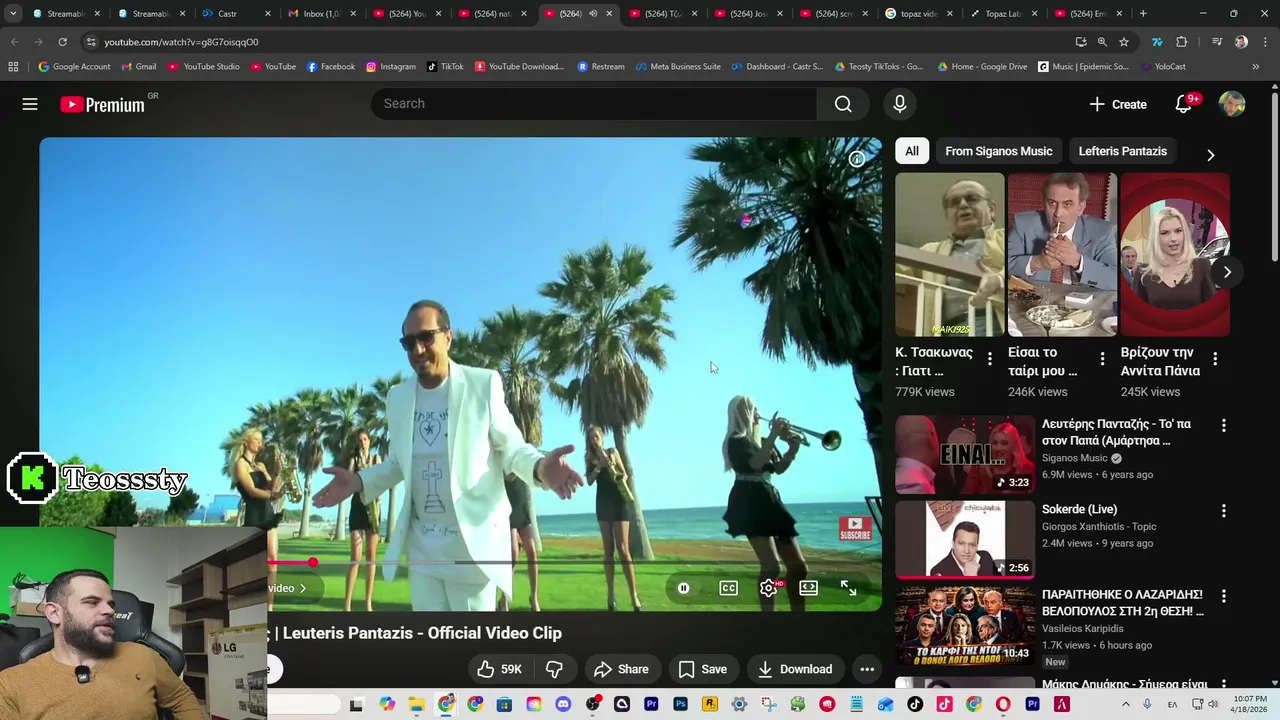Image resolution: width=1280 pixels, height=720 pixels.
Task: Like the video with 59K likes
Action: (498, 669)
